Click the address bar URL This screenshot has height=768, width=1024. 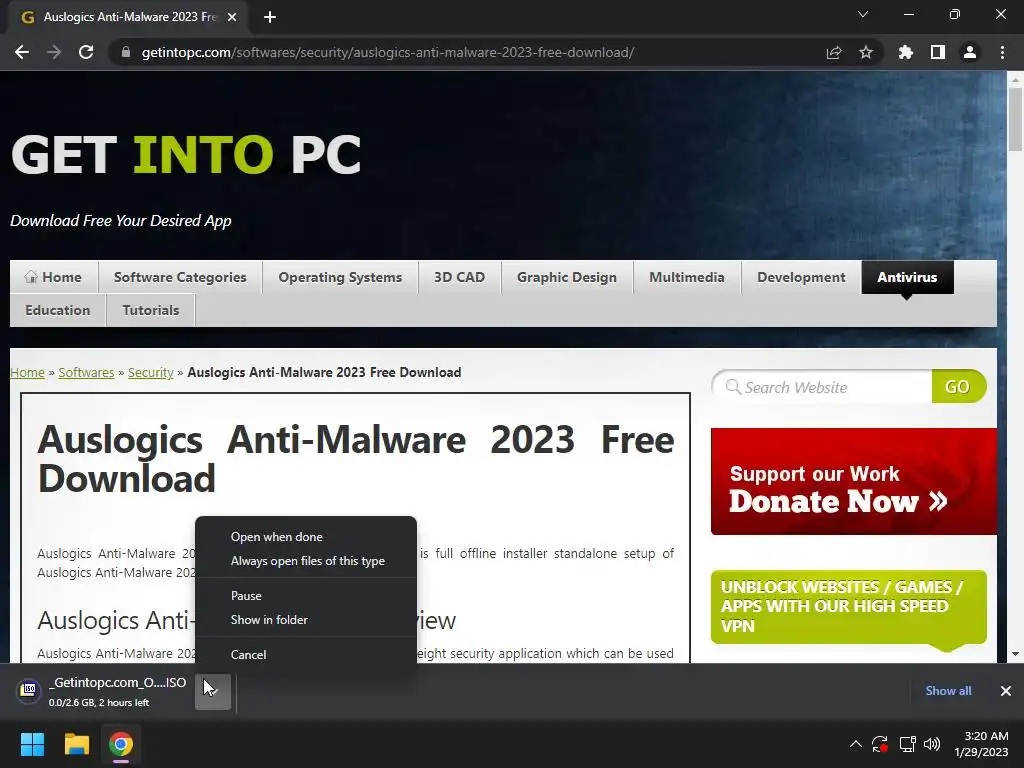tap(388, 52)
